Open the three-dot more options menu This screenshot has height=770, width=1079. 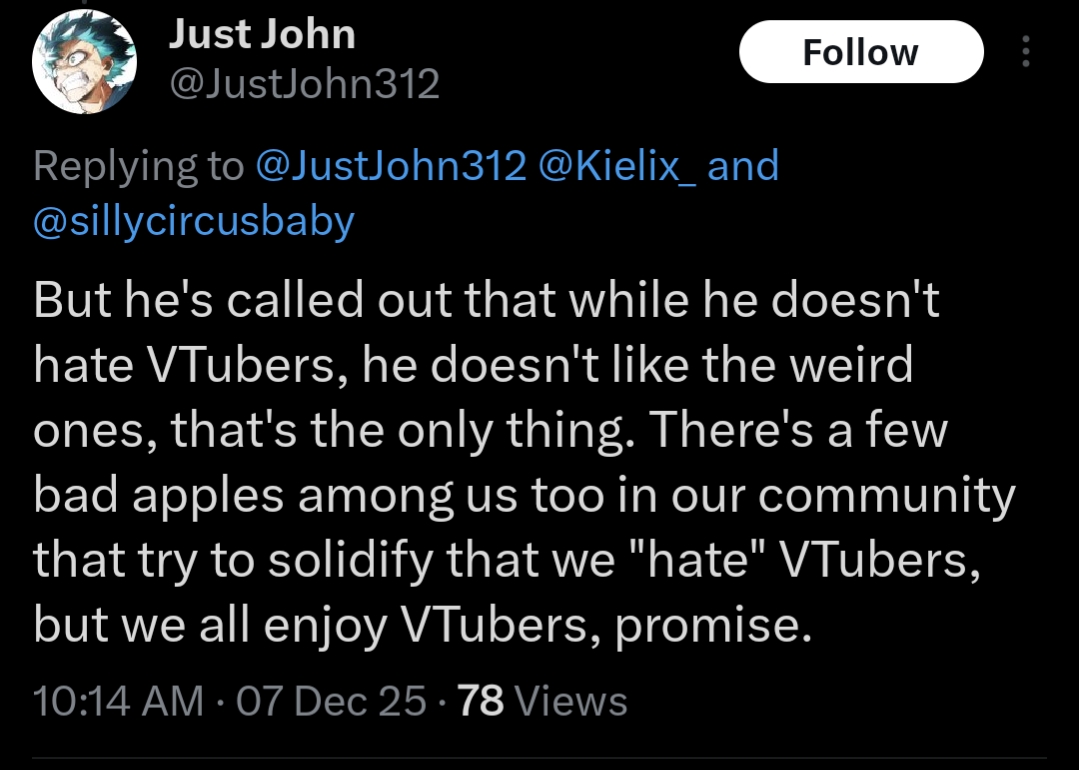pyautogui.click(x=1024, y=52)
